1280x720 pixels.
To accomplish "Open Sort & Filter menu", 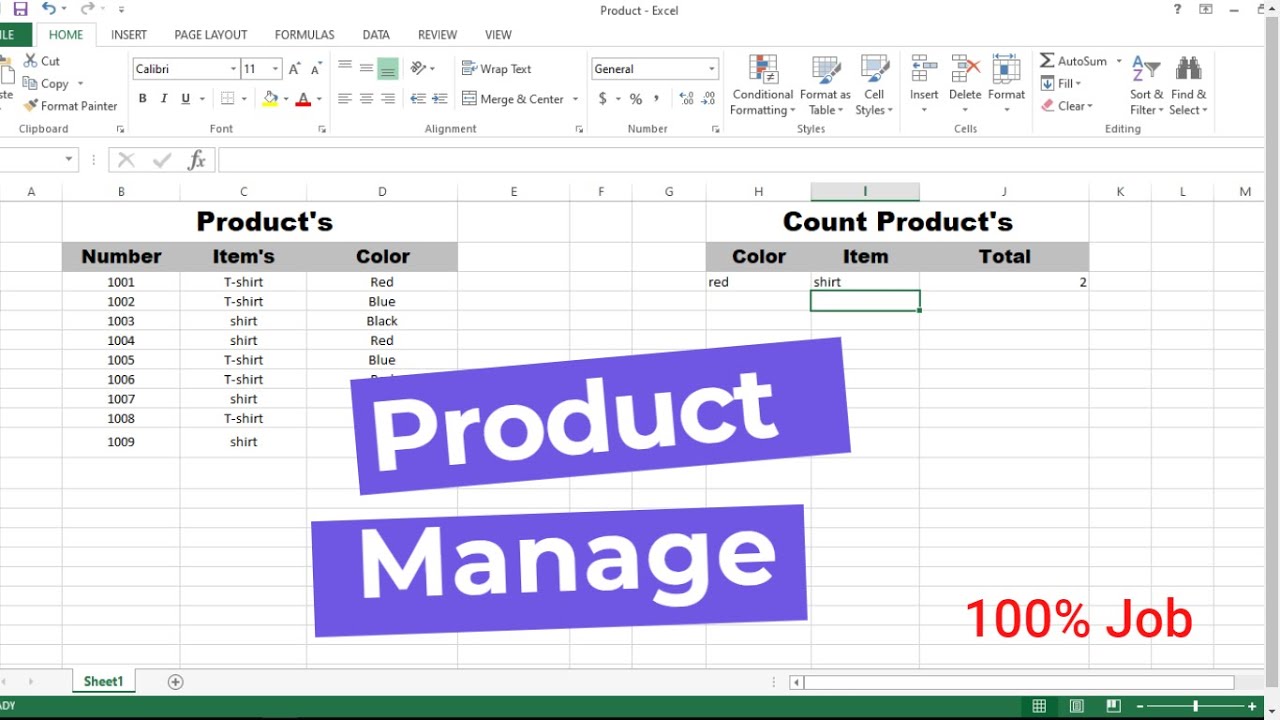I will (x=1146, y=86).
